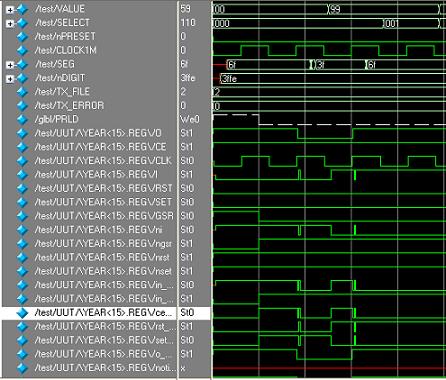
Task: Click the diamond icon next to /test/CLOCK1M
Action: (22, 50)
